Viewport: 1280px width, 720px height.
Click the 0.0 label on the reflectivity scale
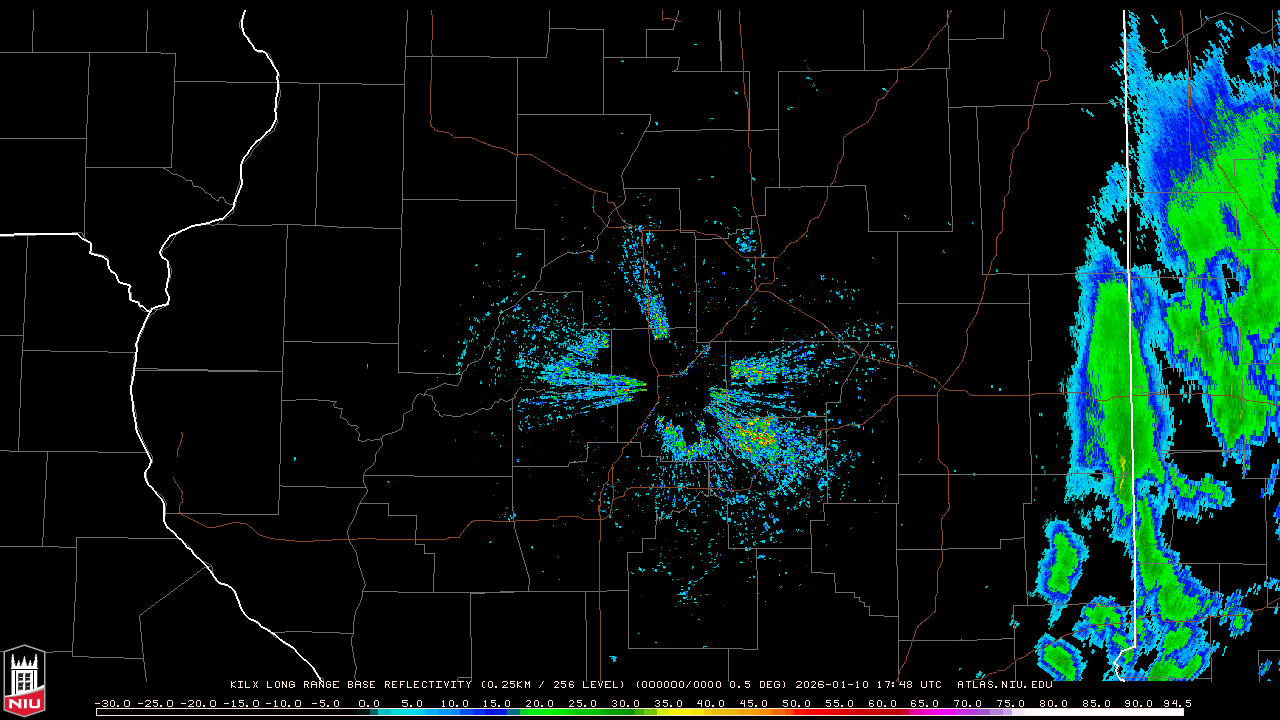coord(369,704)
